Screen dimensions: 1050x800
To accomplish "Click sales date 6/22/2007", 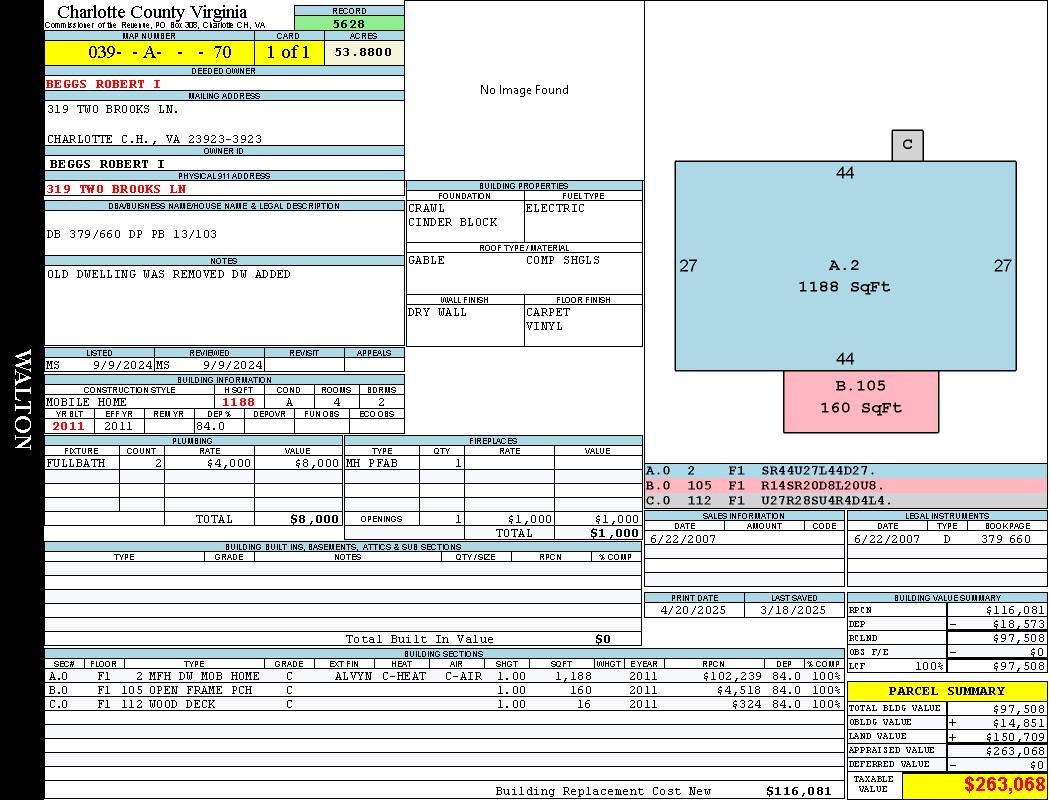I will [682, 539].
